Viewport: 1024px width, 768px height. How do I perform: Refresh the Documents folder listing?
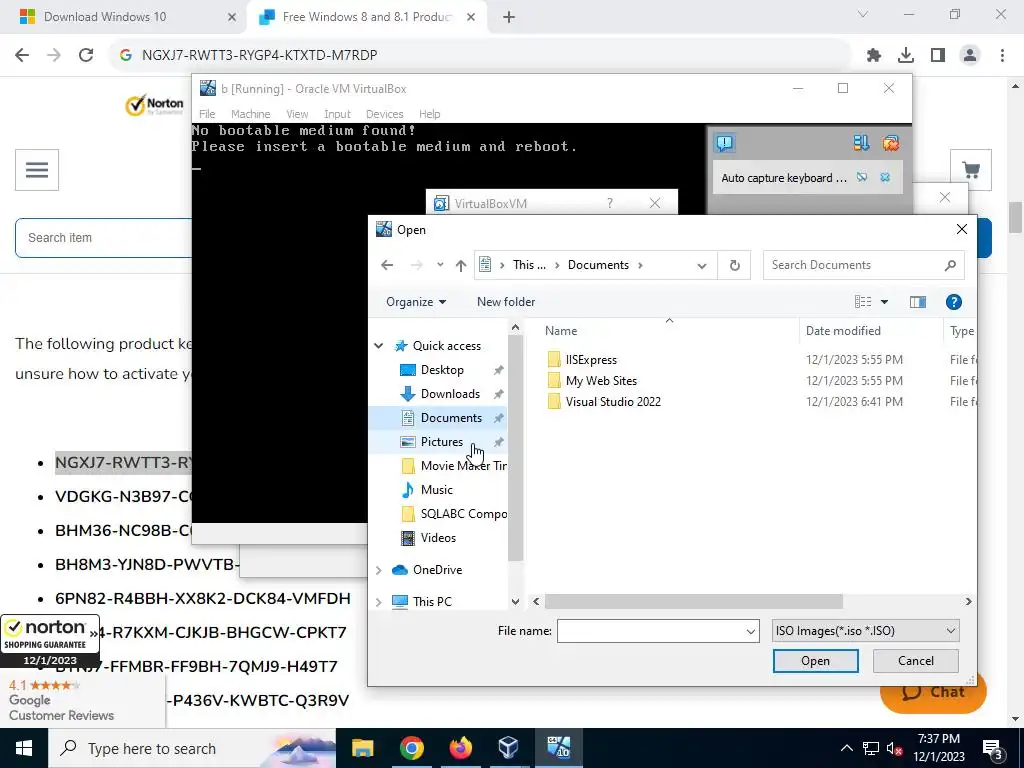click(734, 265)
